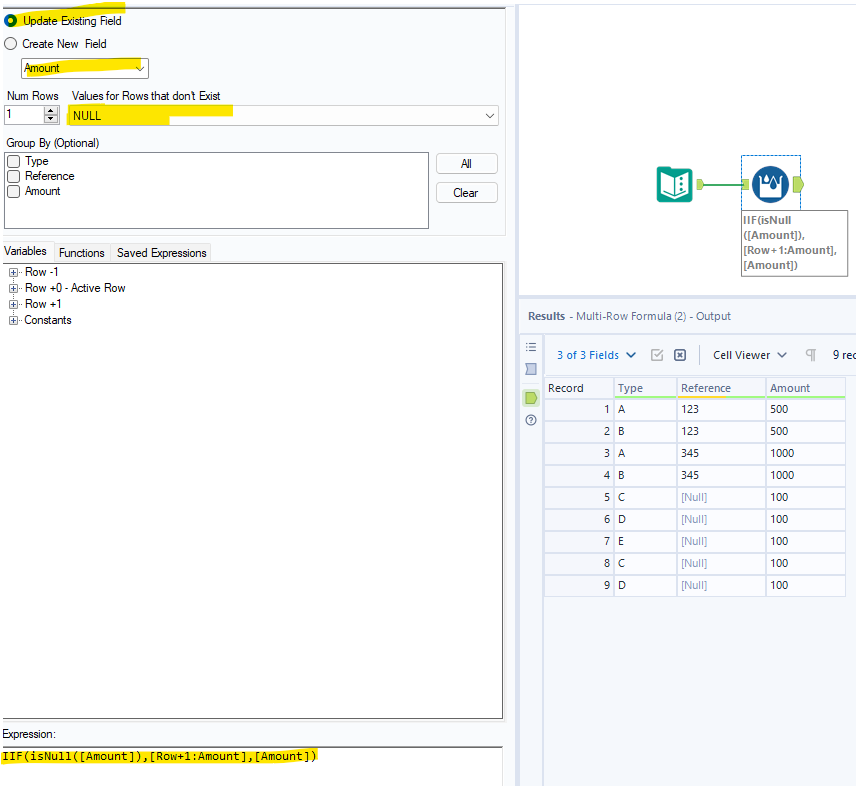
Task: Select the Input Data tool on the canvas
Action: click(x=674, y=185)
